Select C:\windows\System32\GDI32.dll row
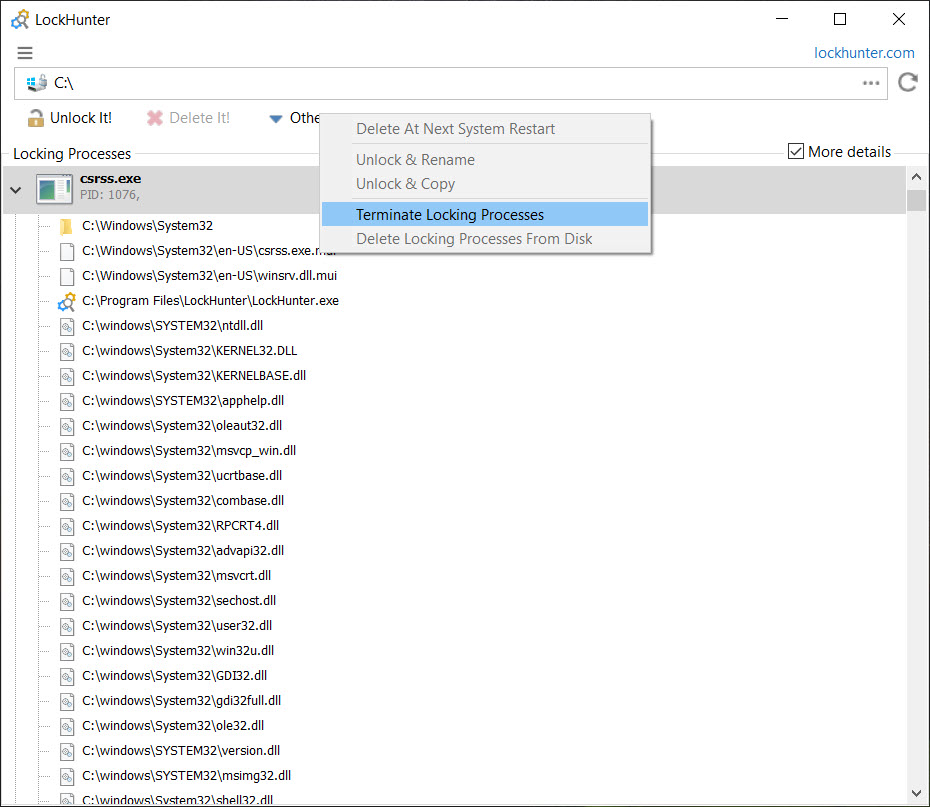The width and height of the screenshot is (930, 807). coord(174,676)
